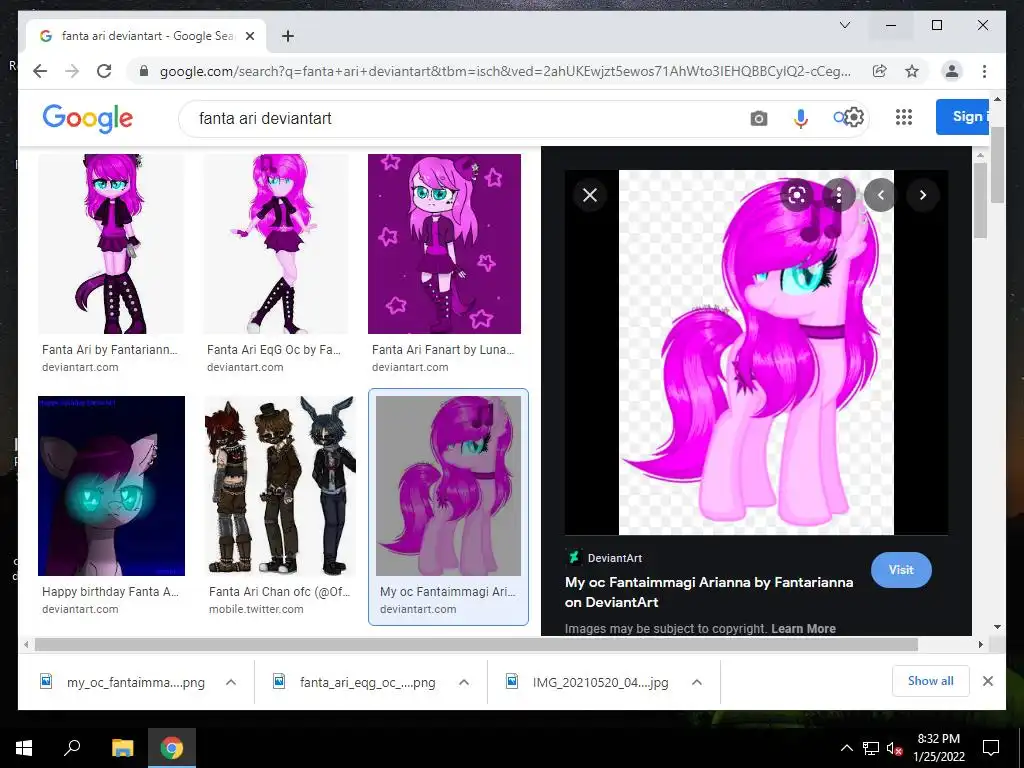The width and height of the screenshot is (1024, 768).
Task: Reload the Google search page
Action: coord(104,71)
